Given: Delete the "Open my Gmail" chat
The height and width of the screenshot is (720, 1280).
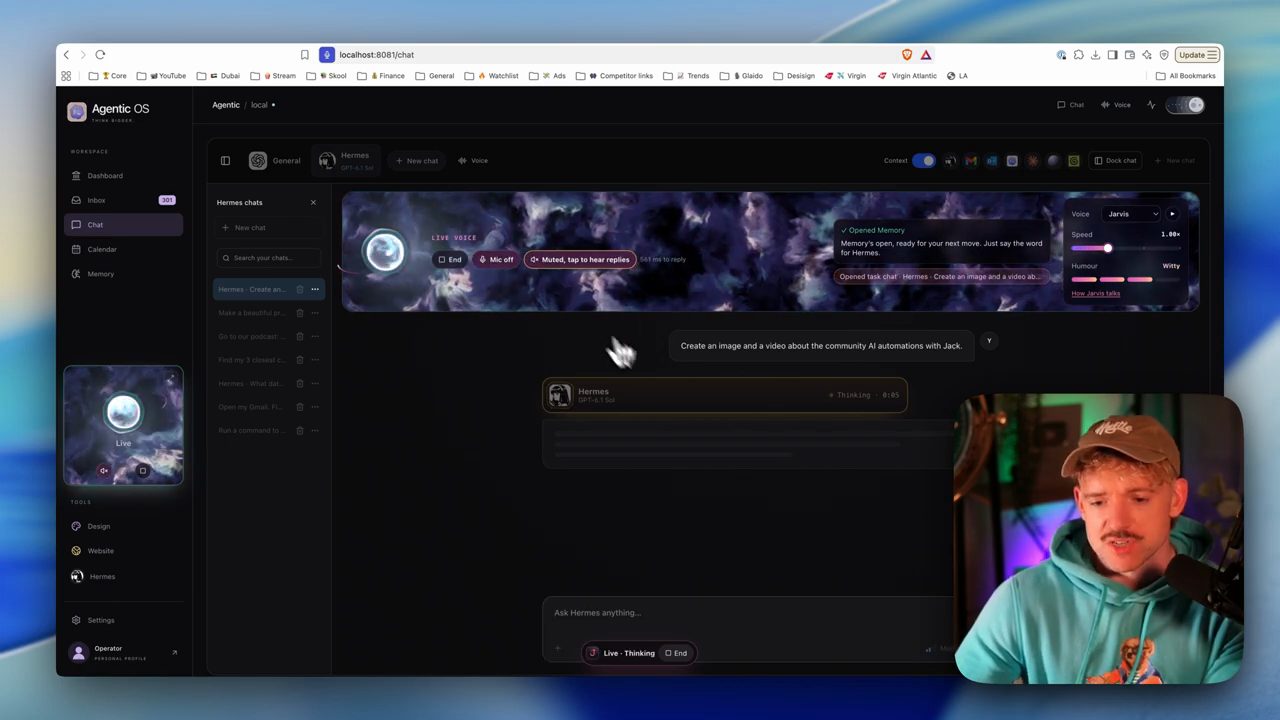Looking at the screenshot, I should pos(299,407).
